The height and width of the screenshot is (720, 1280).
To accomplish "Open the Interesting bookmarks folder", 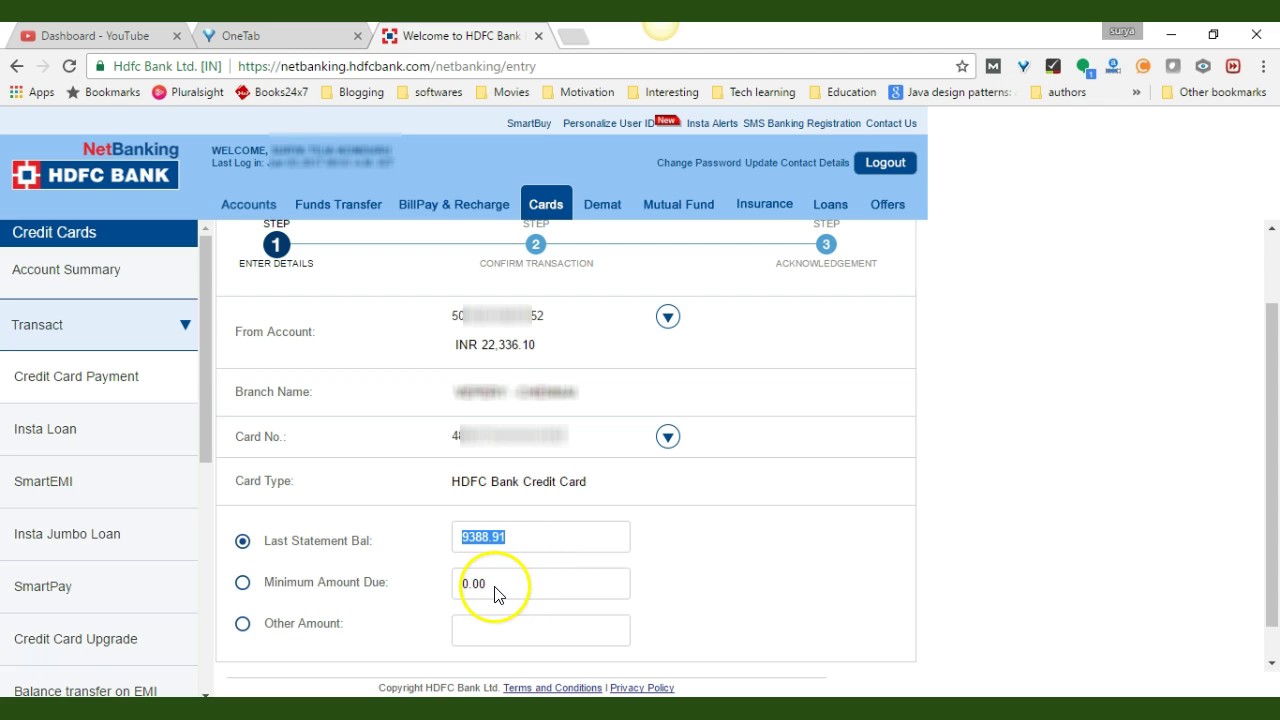I will click(x=663, y=92).
